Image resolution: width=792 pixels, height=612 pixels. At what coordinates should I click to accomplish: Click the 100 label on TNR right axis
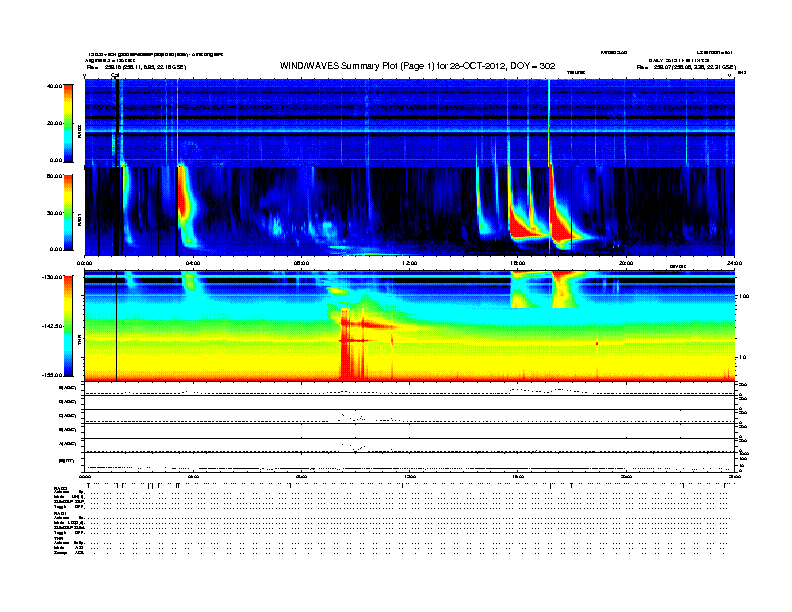[744, 296]
